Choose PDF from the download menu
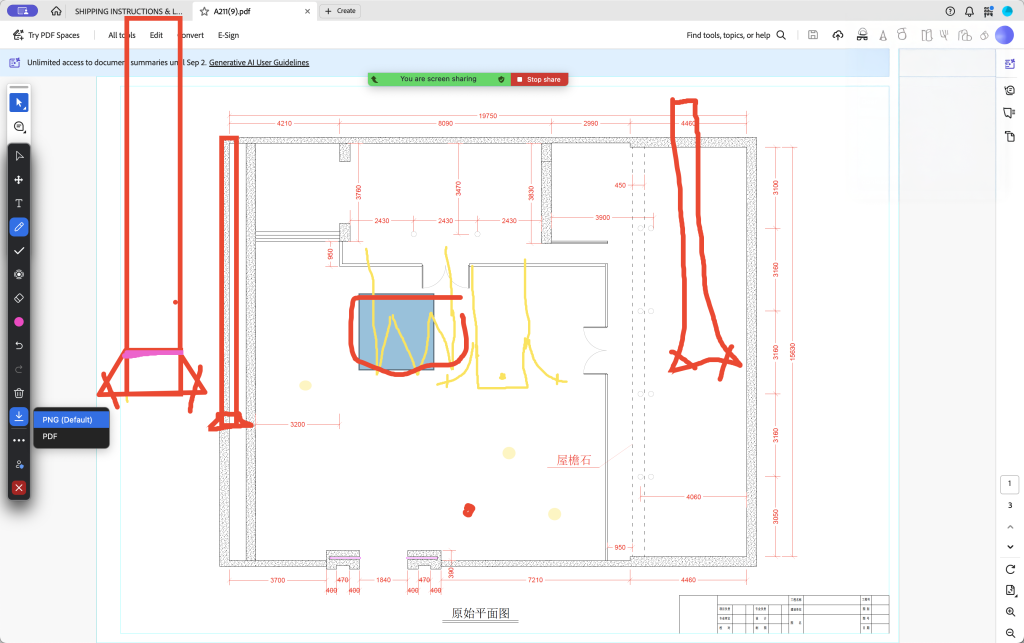 tap(50, 436)
